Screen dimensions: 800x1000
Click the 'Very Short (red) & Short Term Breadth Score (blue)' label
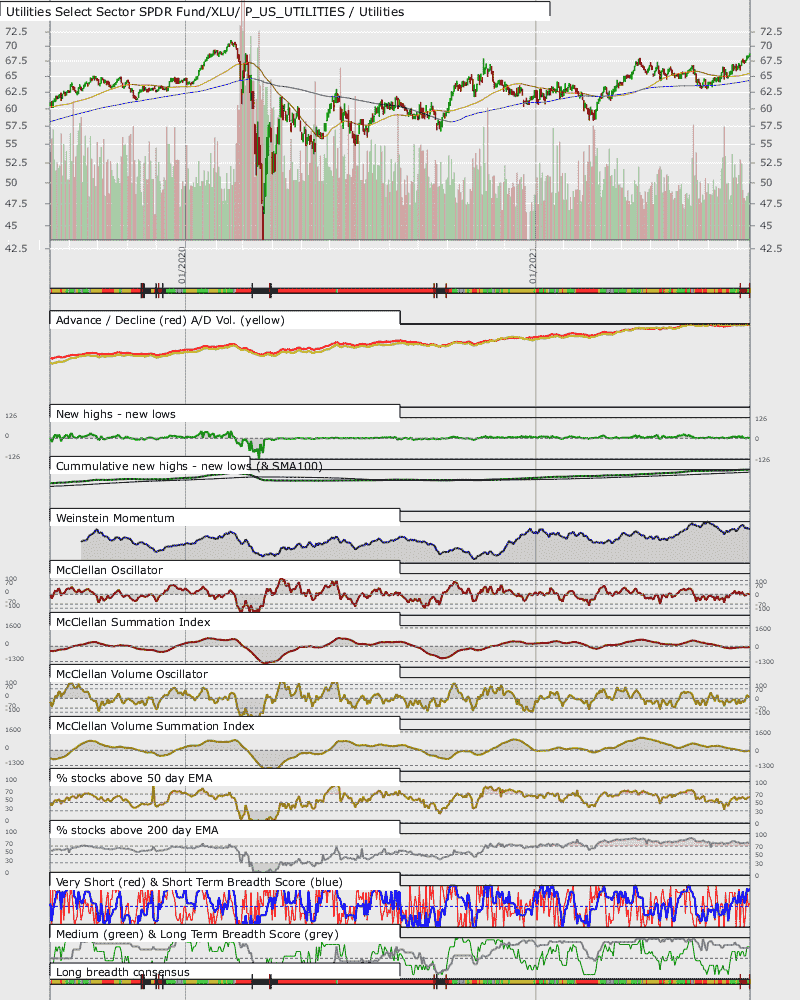pyautogui.click(x=199, y=882)
